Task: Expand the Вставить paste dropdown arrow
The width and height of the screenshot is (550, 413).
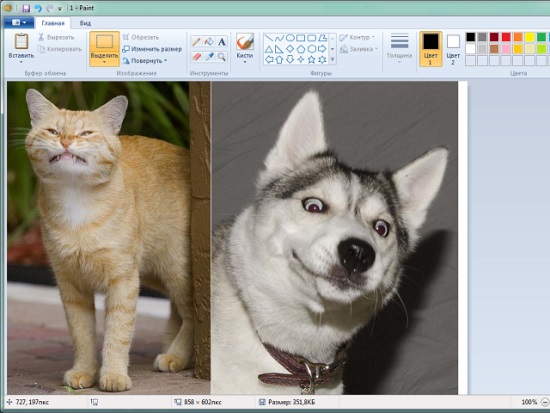Action: [x=21, y=61]
